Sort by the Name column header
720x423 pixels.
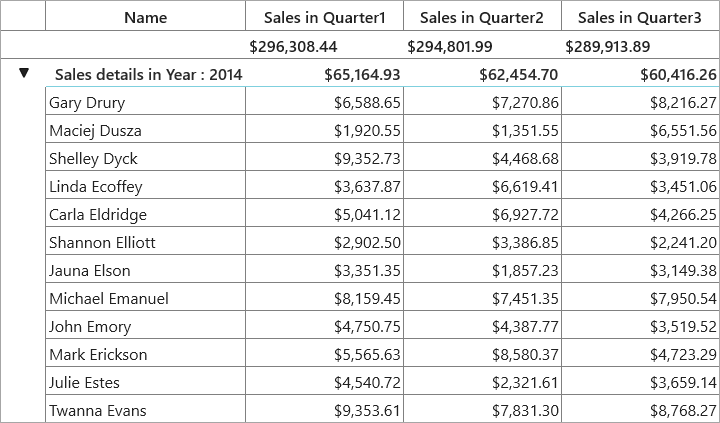[x=146, y=17]
